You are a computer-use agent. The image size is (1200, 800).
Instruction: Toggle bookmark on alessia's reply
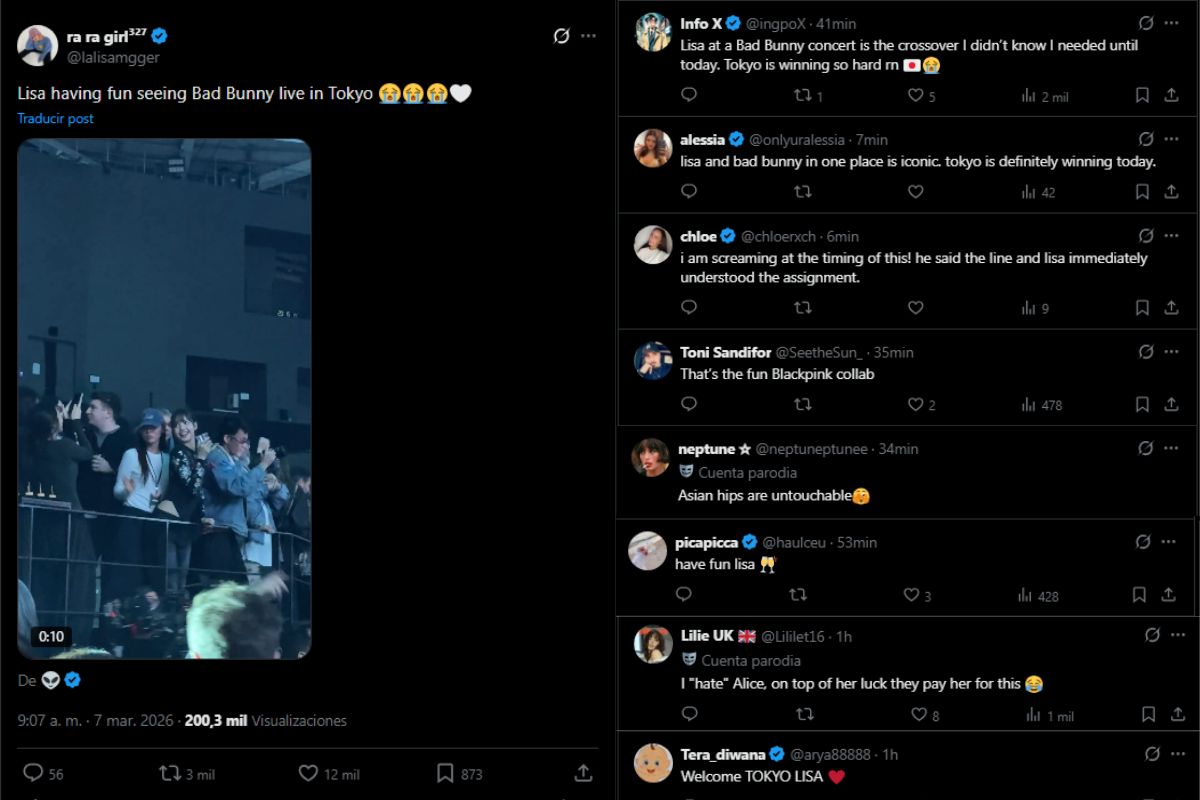[x=1139, y=192]
